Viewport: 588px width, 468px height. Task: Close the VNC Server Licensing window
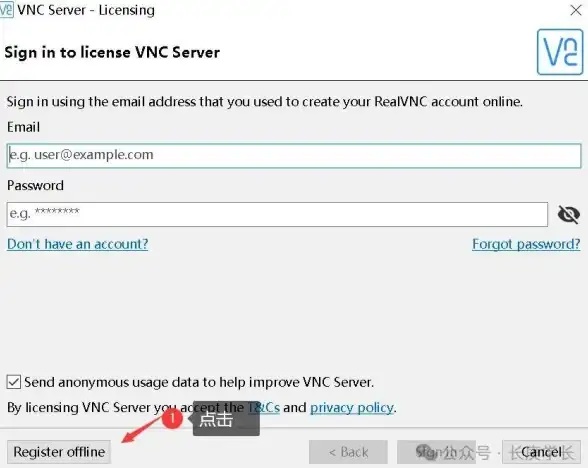[x=576, y=10]
